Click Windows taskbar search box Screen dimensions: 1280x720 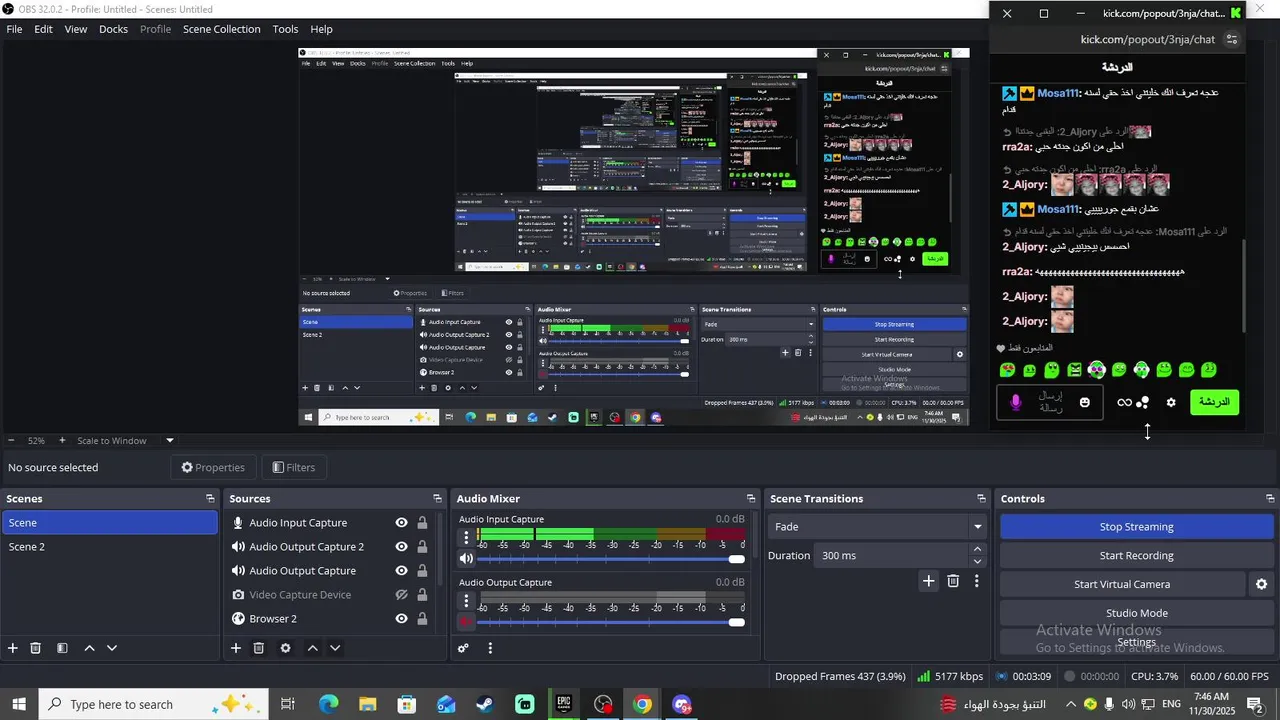(x=153, y=704)
